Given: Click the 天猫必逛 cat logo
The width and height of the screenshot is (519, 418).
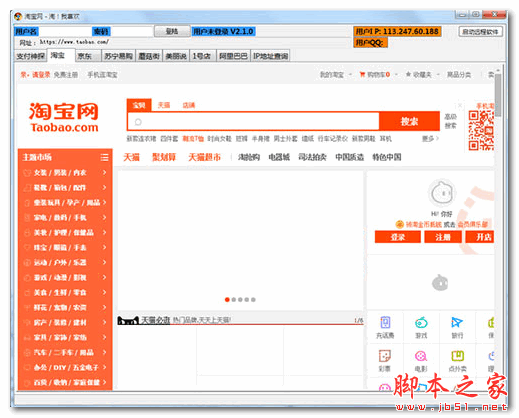Looking at the screenshot, I should pos(128,321).
